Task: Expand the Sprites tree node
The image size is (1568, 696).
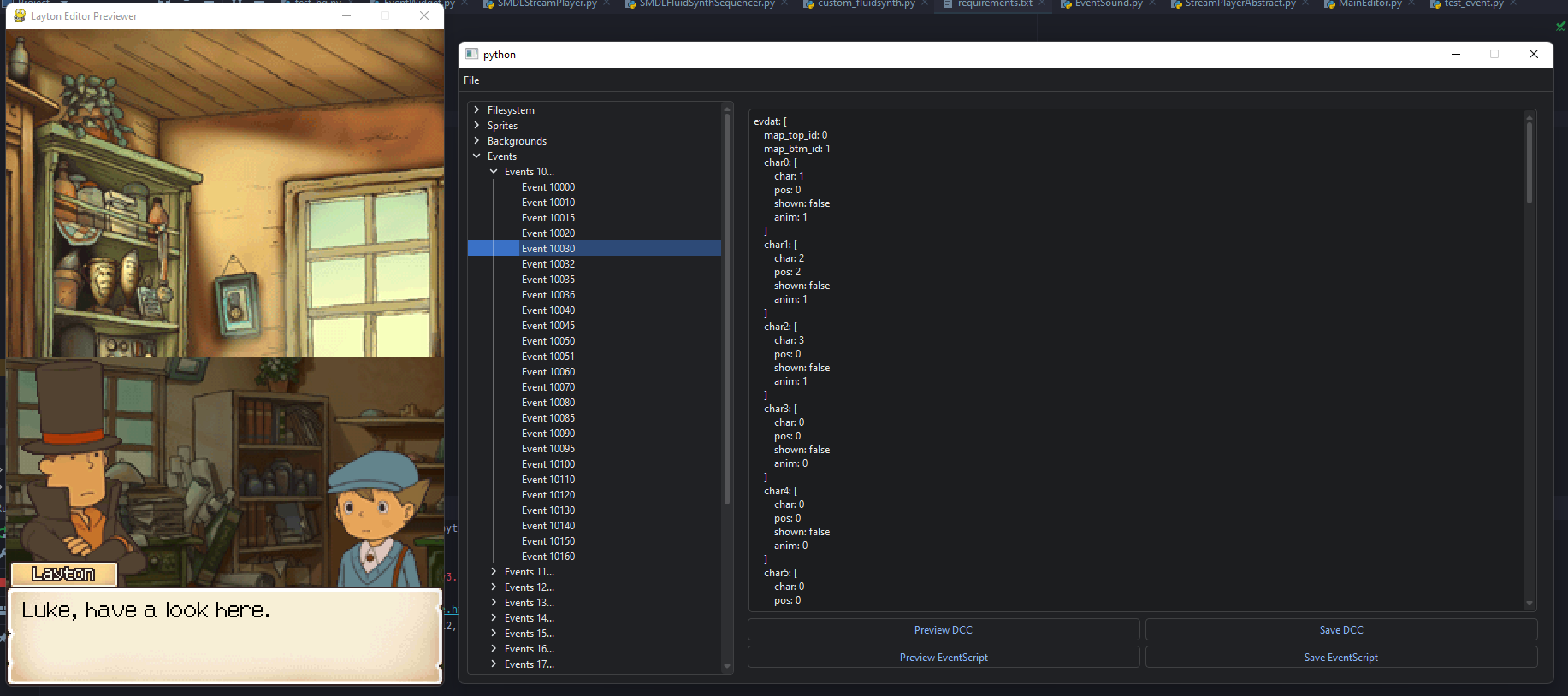Action: [476, 126]
